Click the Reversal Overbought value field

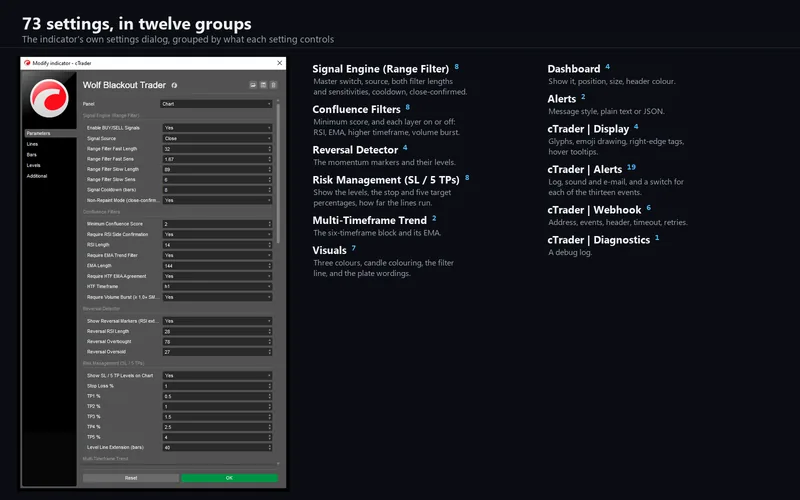[217, 341]
